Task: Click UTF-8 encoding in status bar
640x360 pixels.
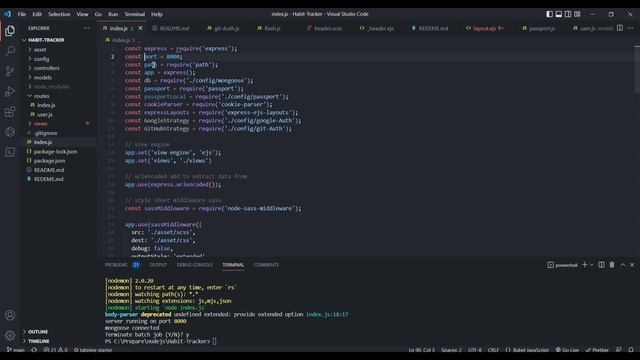Action: pos(475,350)
